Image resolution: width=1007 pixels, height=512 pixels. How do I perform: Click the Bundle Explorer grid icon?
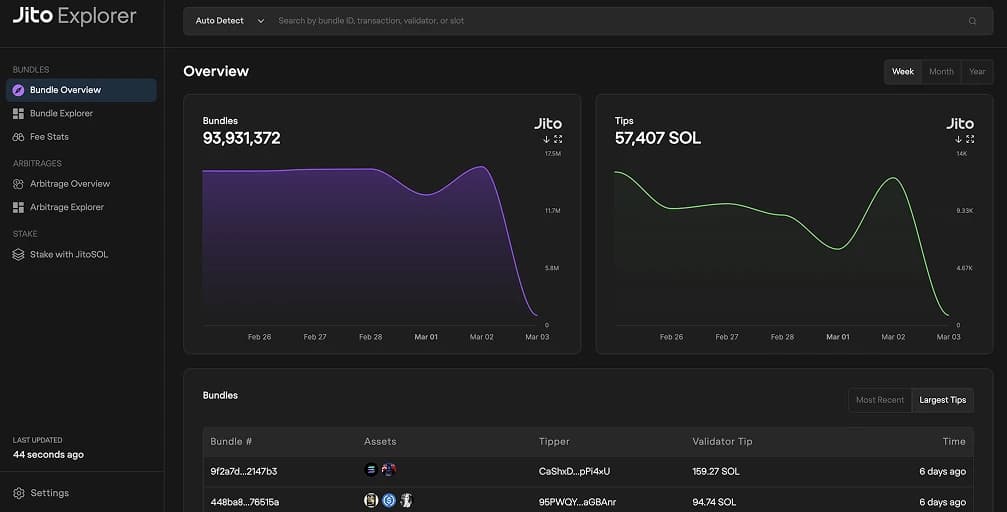(x=19, y=113)
